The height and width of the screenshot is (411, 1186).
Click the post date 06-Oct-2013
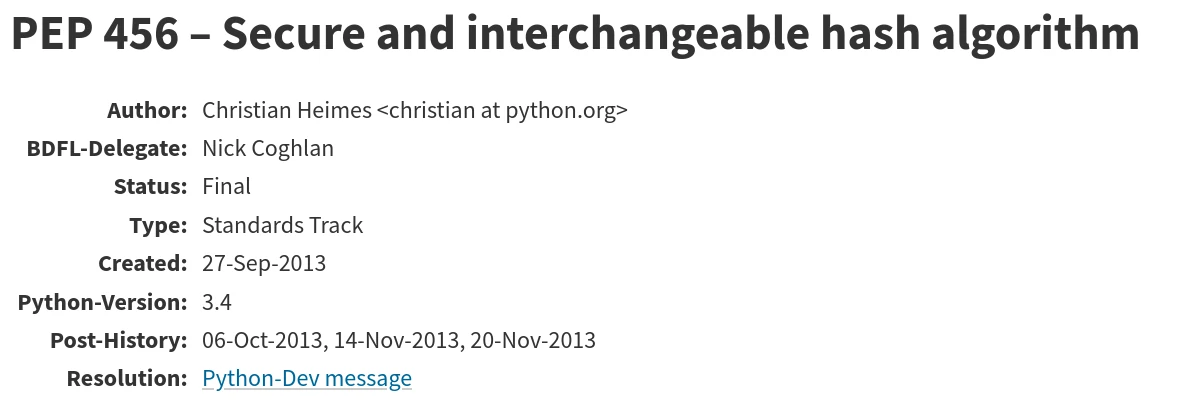(262, 340)
